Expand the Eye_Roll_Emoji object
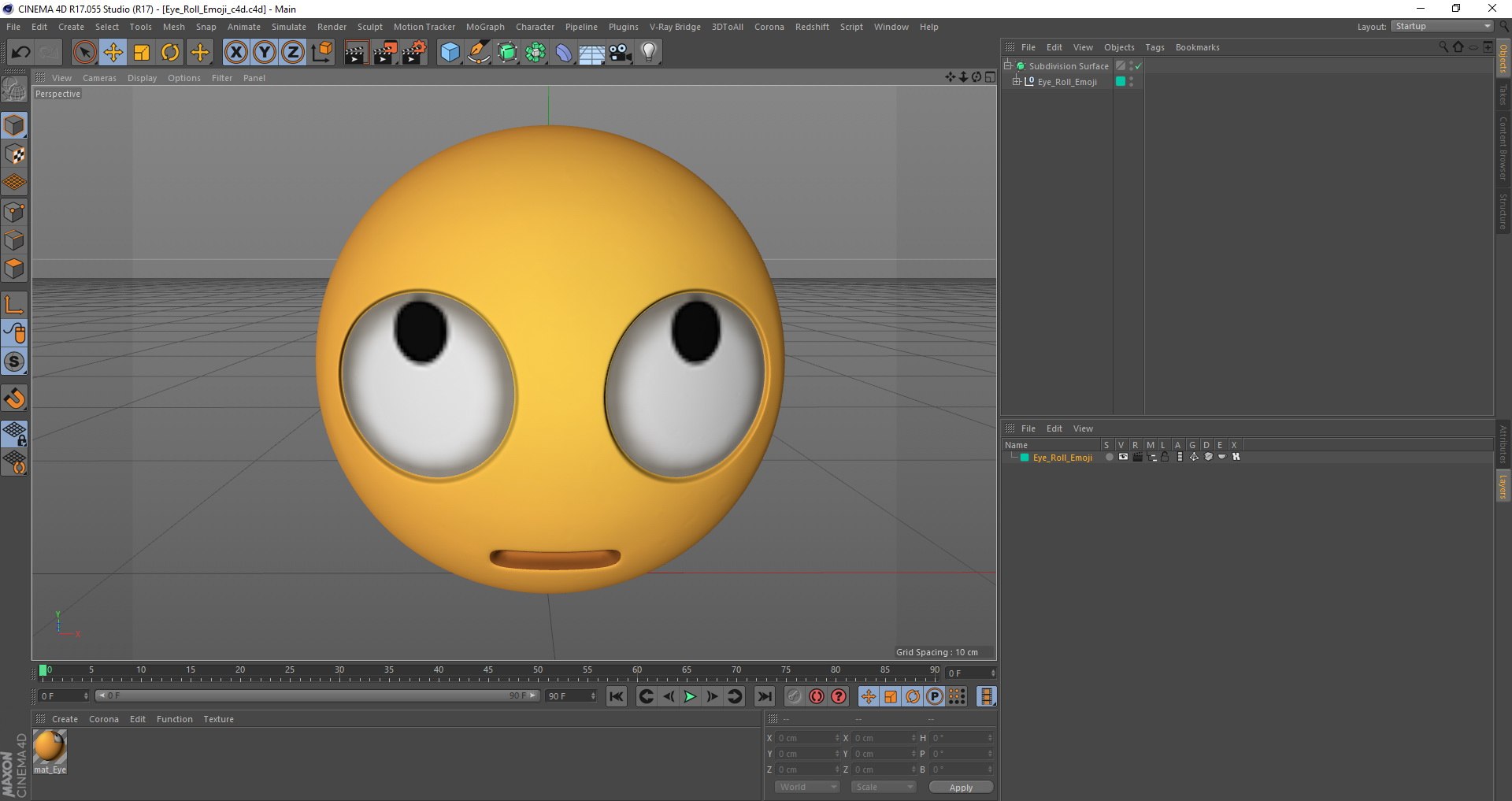This screenshot has height=801, width=1512. point(1016,81)
